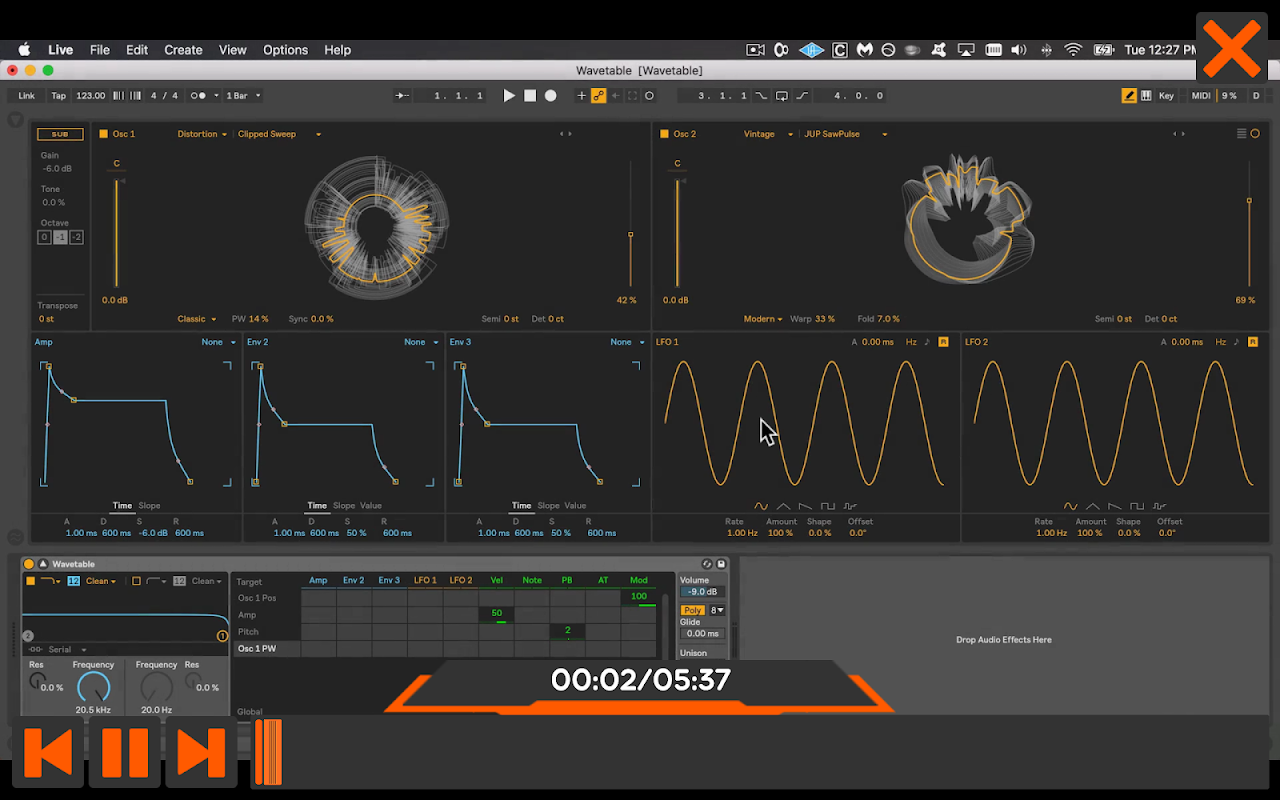Select the random waveform for LFO 1

pyautogui.click(x=850, y=506)
